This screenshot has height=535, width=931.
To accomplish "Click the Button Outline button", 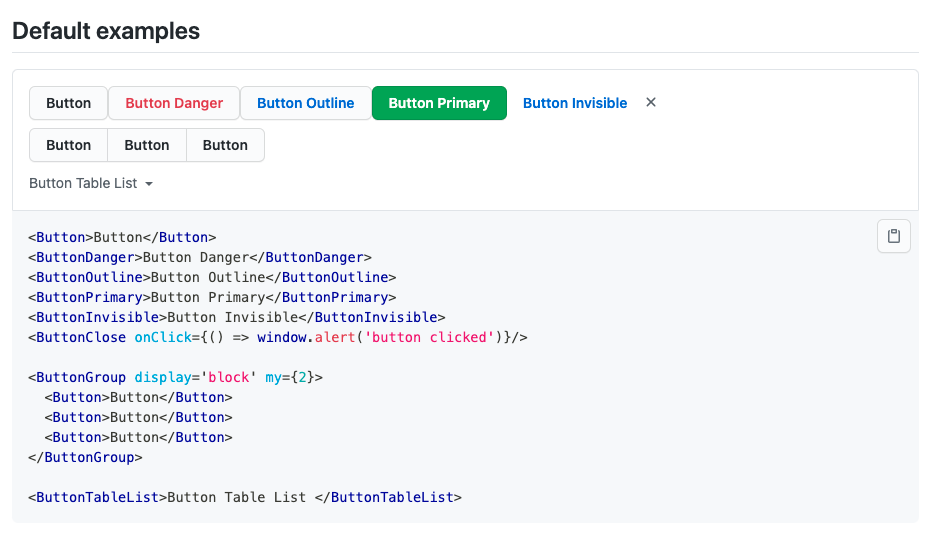I will pos(306,103).
